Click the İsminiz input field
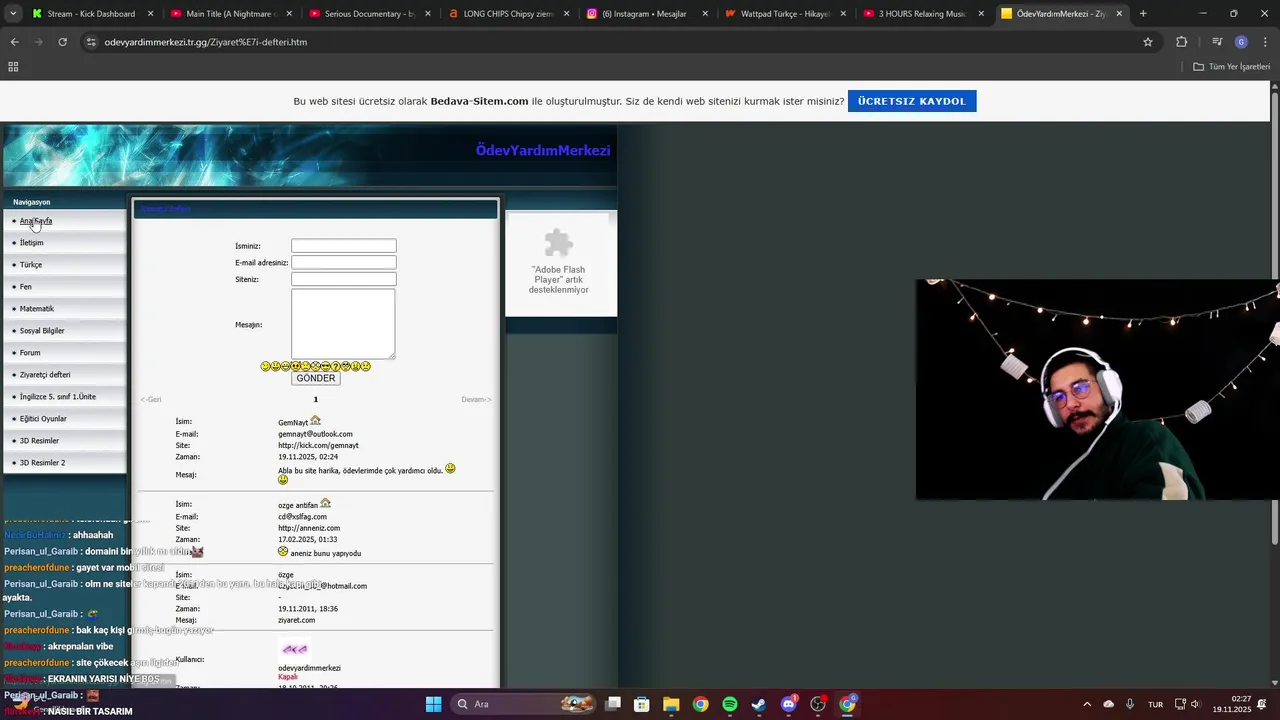The width and height of the screenshot is (1280, 720). tap(344, 246)
